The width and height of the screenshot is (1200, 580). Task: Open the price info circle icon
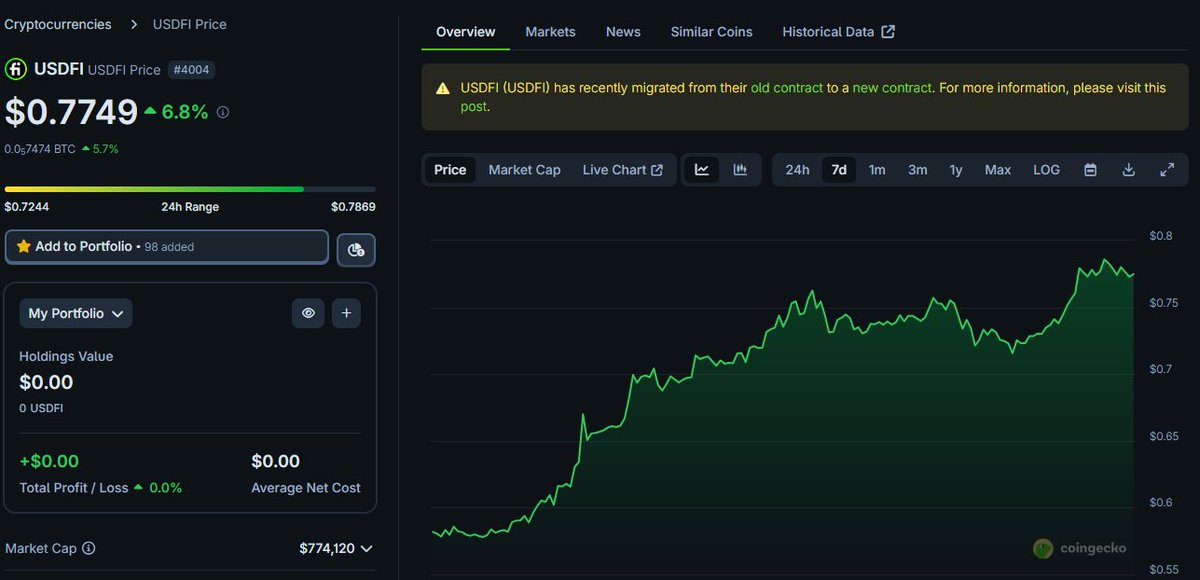tap(223, 112)
